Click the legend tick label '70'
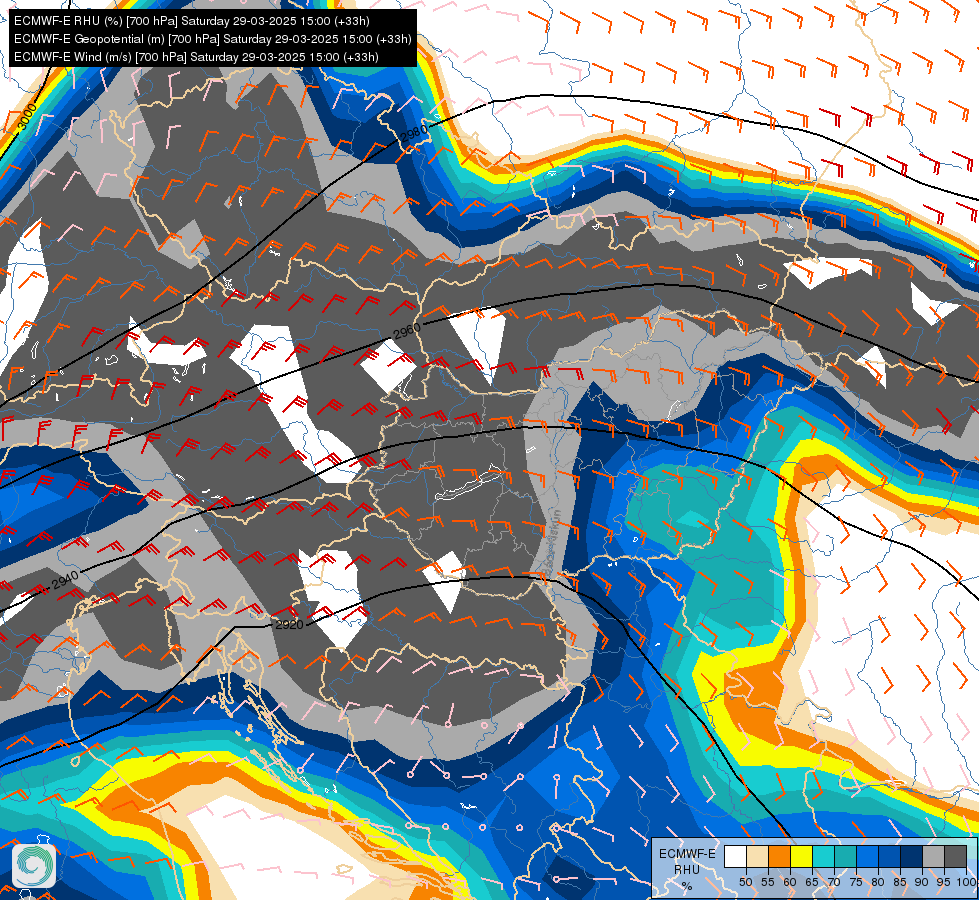This screenshot has width=979, height=900. [x=834, y=882]
